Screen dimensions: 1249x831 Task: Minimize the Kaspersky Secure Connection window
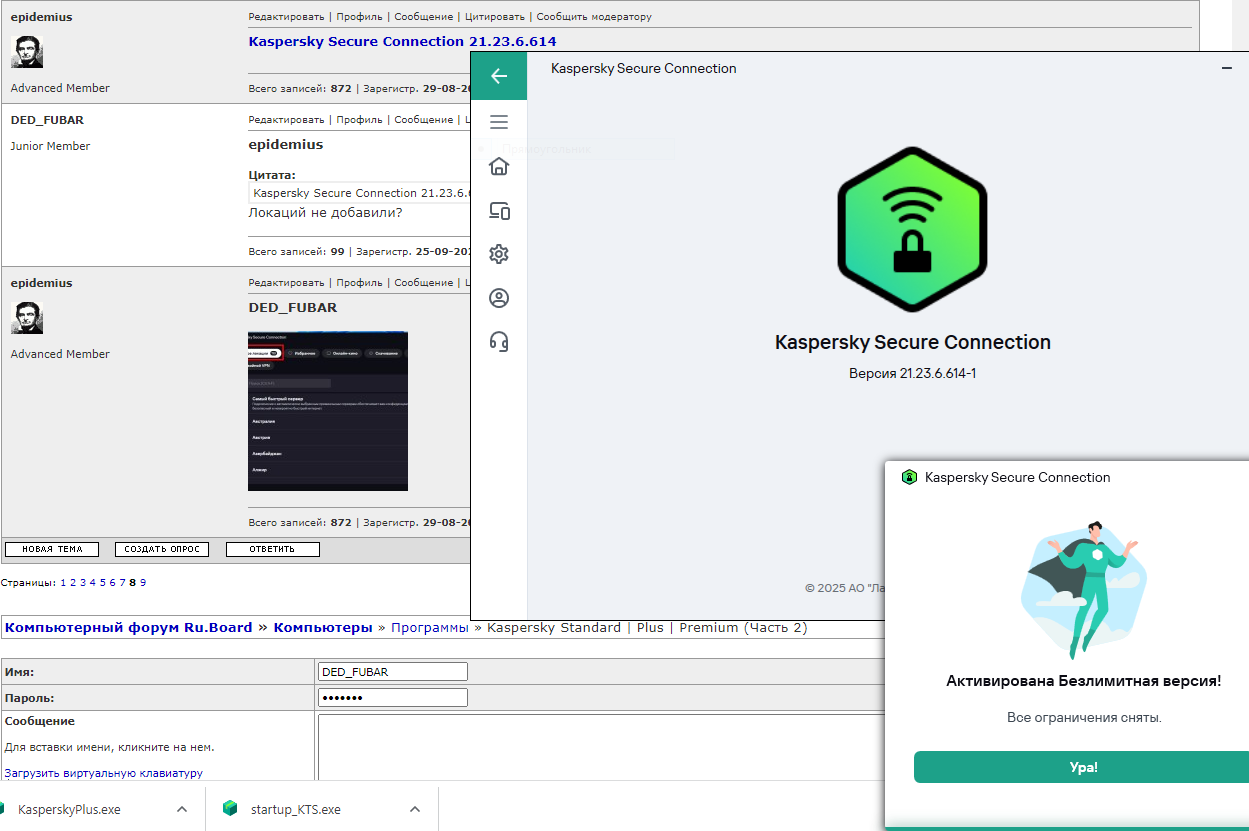[1227, 68]
